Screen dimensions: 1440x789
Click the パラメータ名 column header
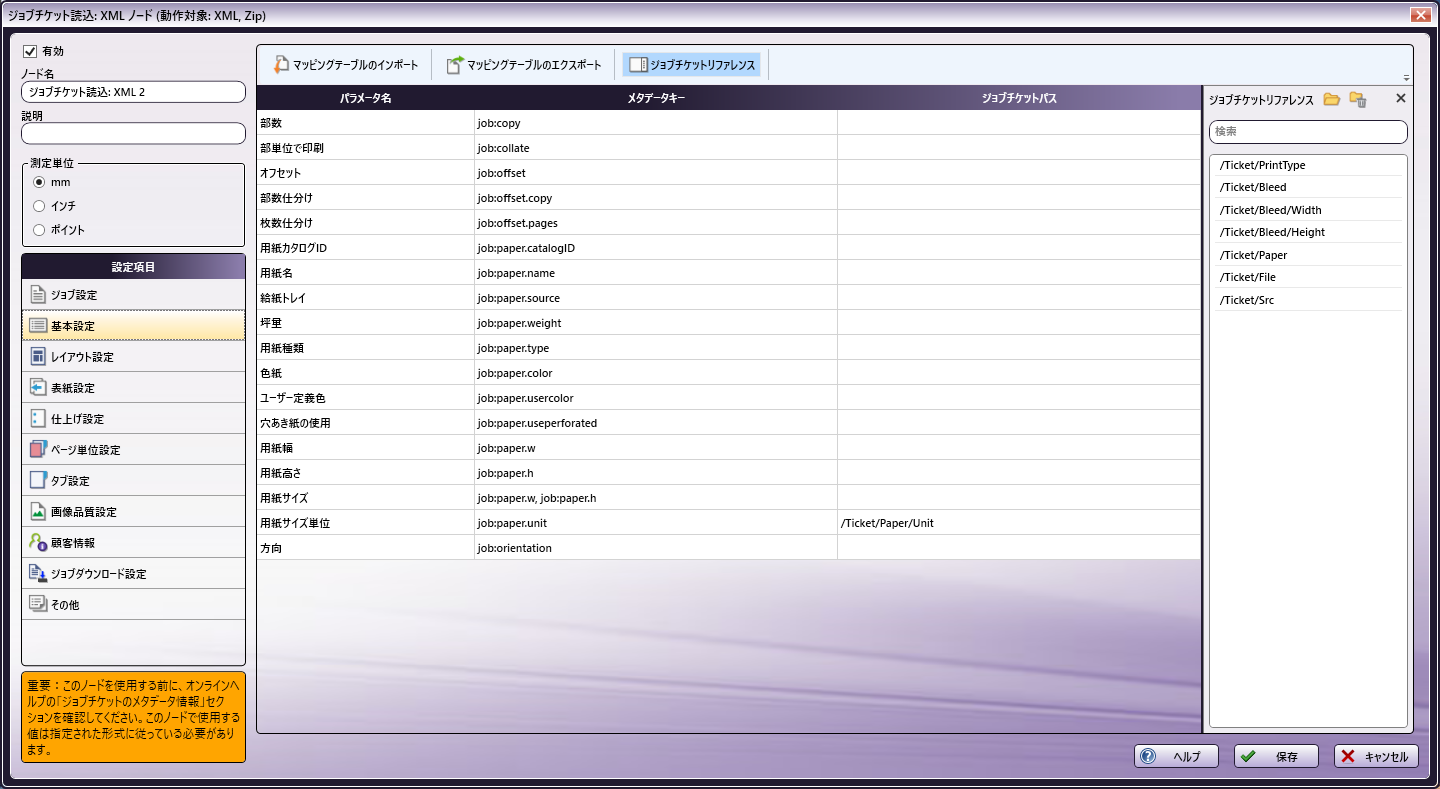(x=365, y=98)
